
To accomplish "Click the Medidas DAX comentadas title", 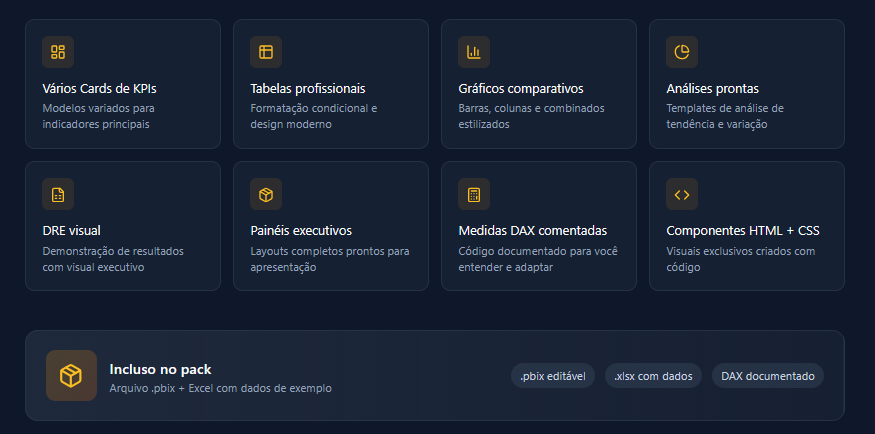I will click(532, 231).
